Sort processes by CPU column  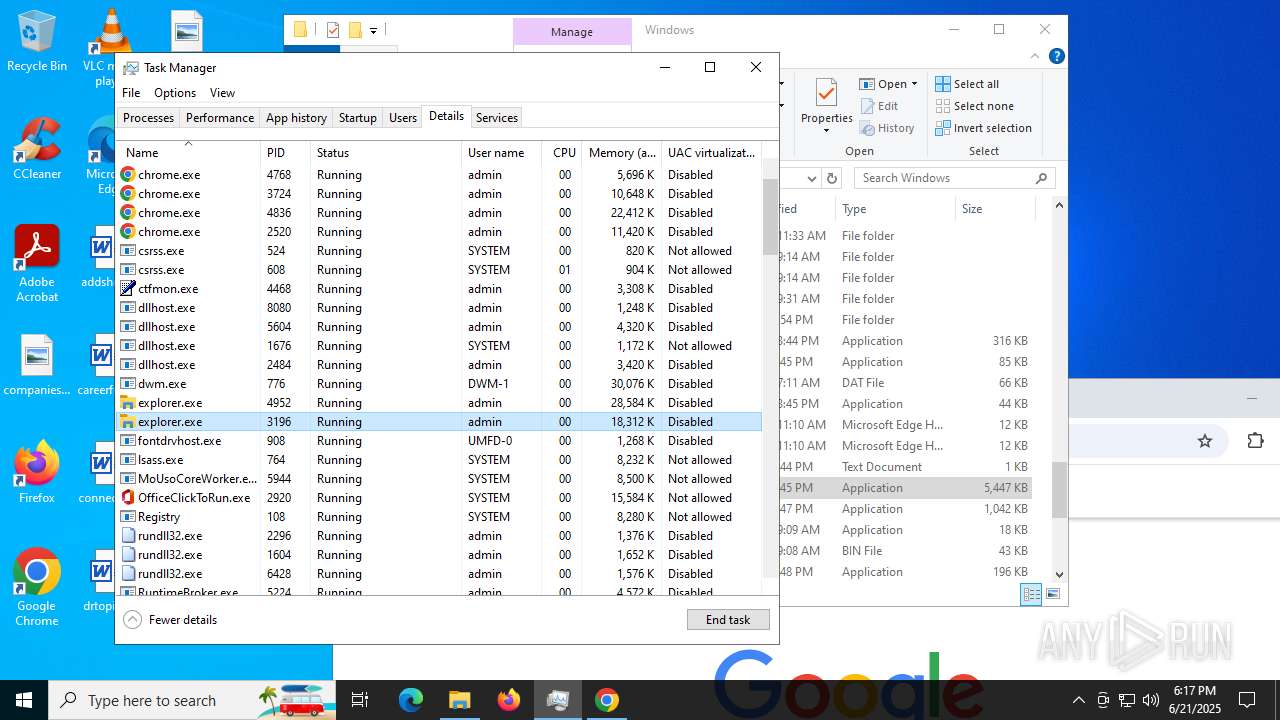563,153
